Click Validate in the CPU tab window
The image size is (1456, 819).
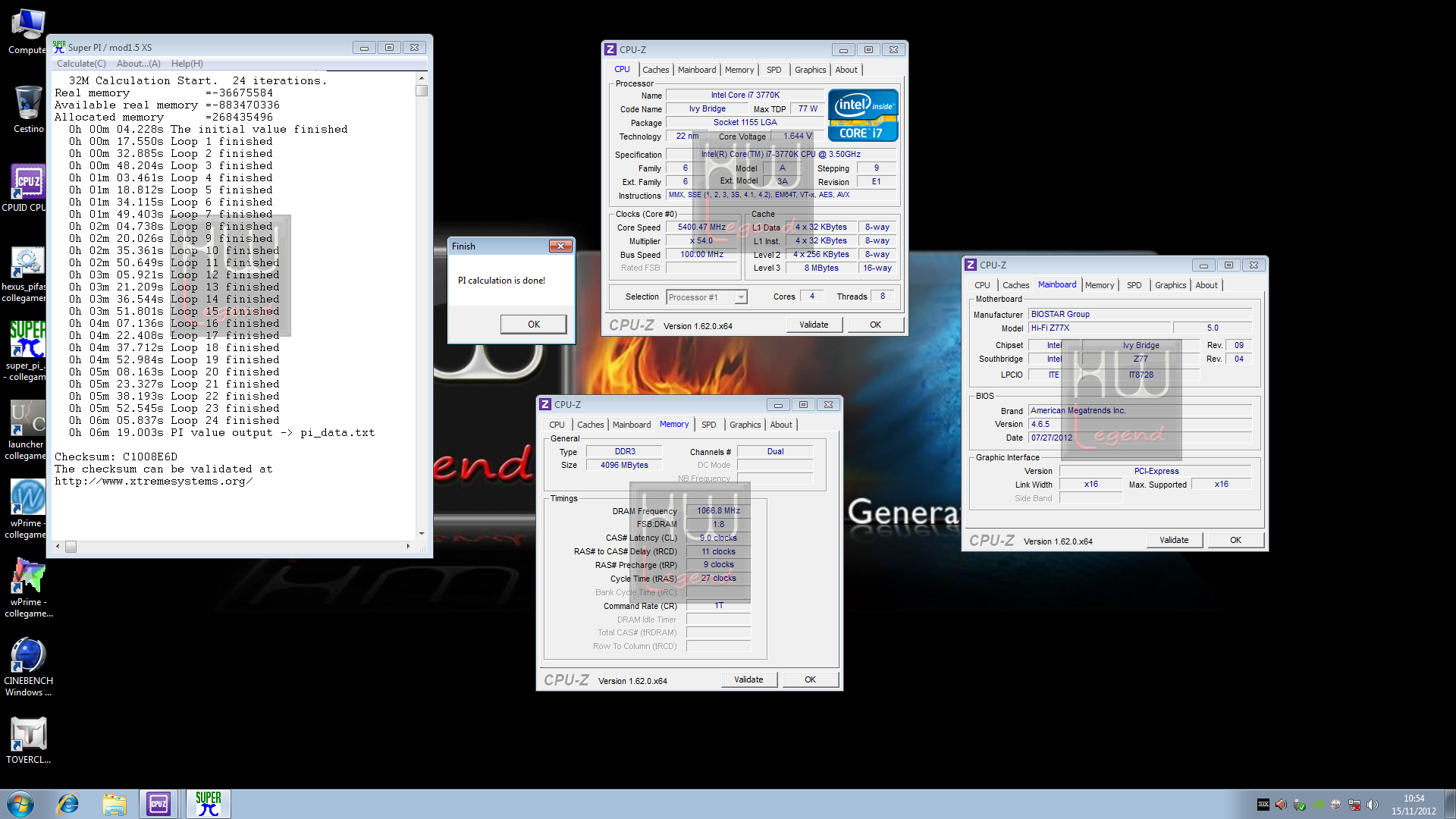click(x=814, y=325)
